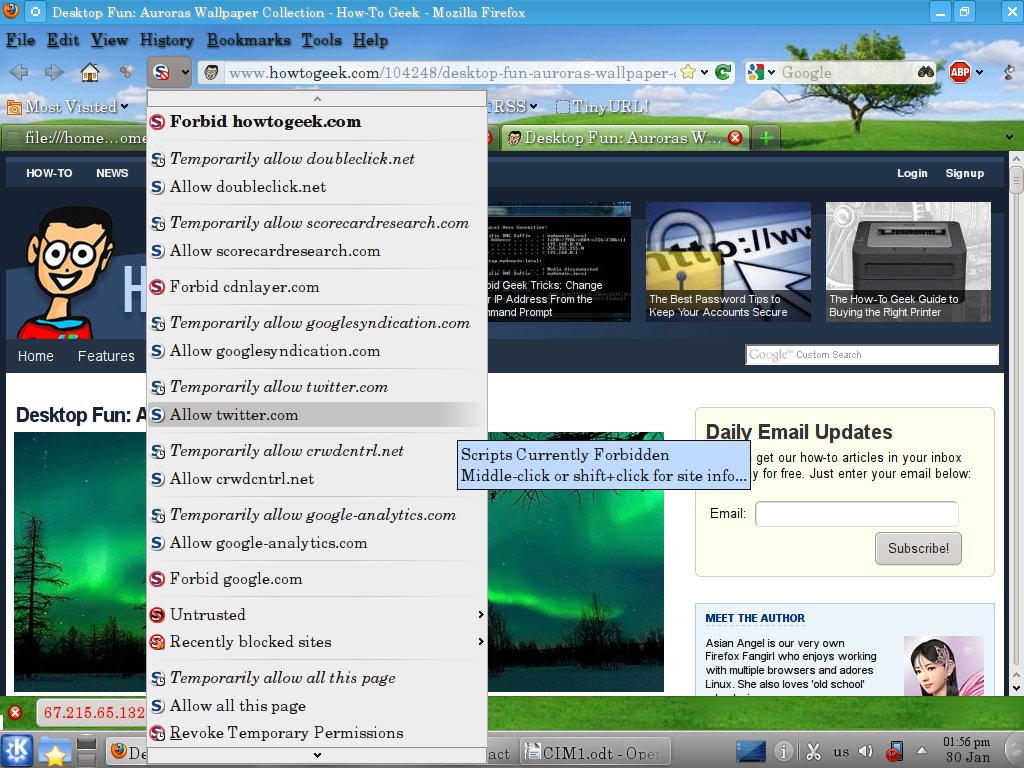Select Temporarily allow doubleclick.net
This screenshot has height=768, width=1024.
pyautogui.click(x=317, y=159)
